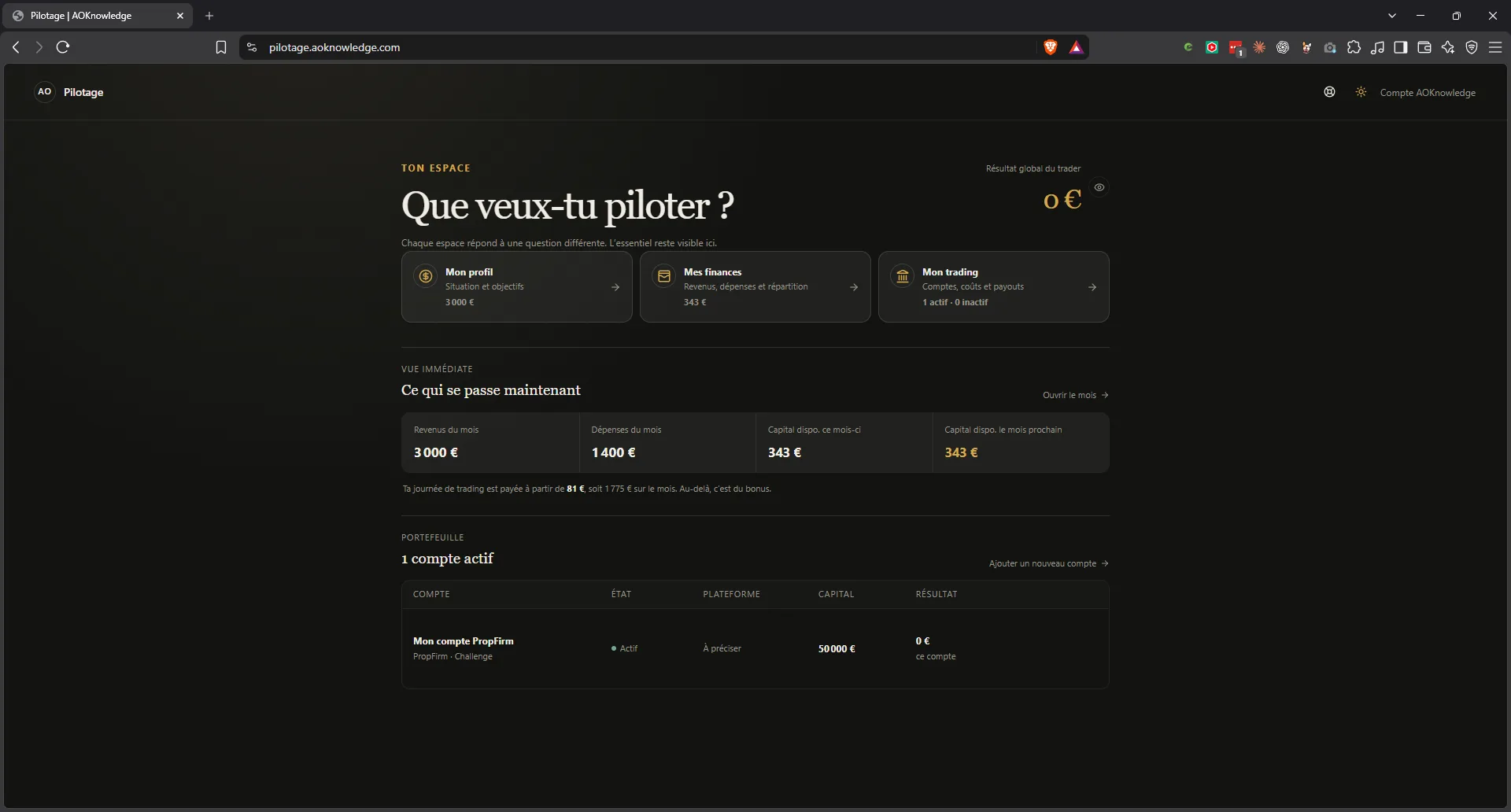Open the VPN shield icon
The width and height of the screenshot is (1511, 812).
point(1472,47)
